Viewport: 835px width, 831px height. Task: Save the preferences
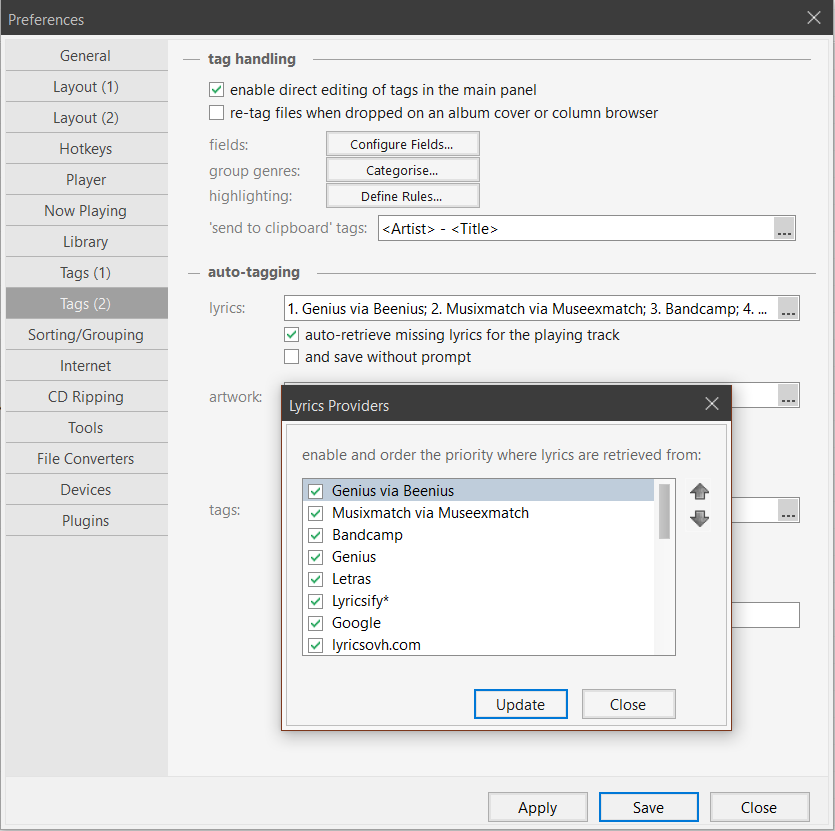click(649, 808)
